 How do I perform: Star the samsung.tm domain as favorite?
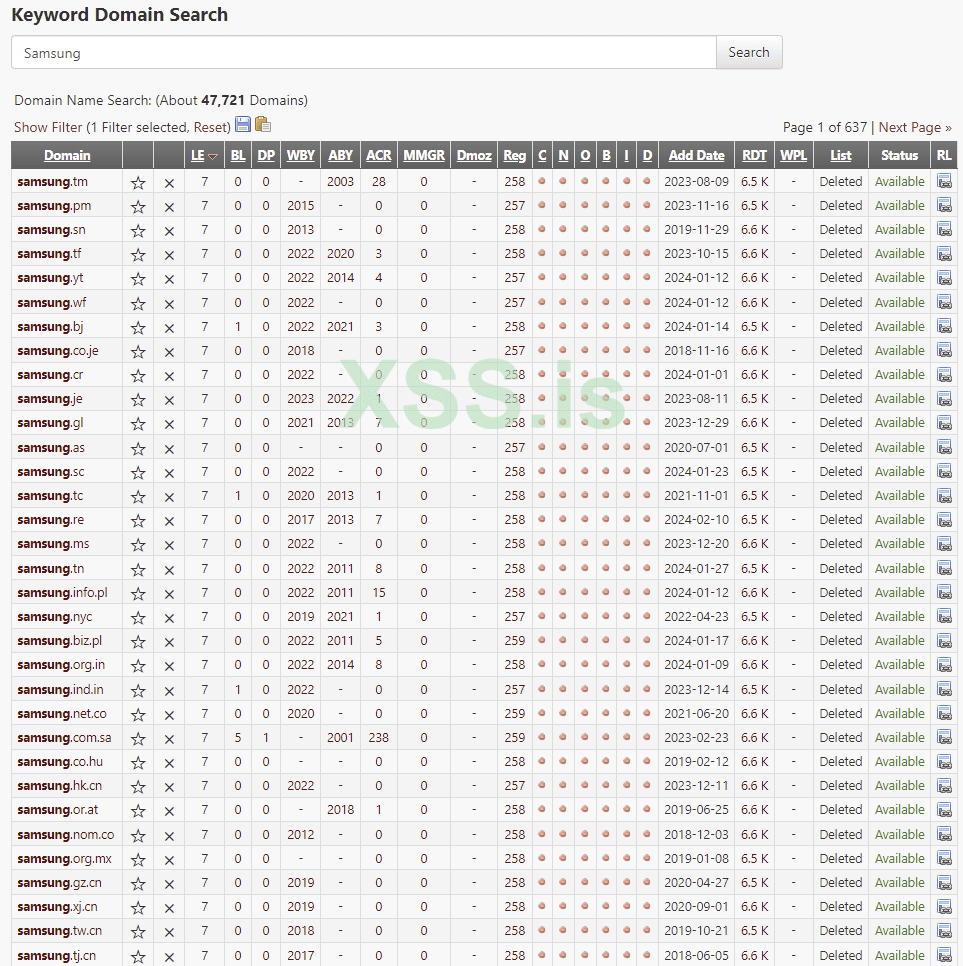(138, 183)
